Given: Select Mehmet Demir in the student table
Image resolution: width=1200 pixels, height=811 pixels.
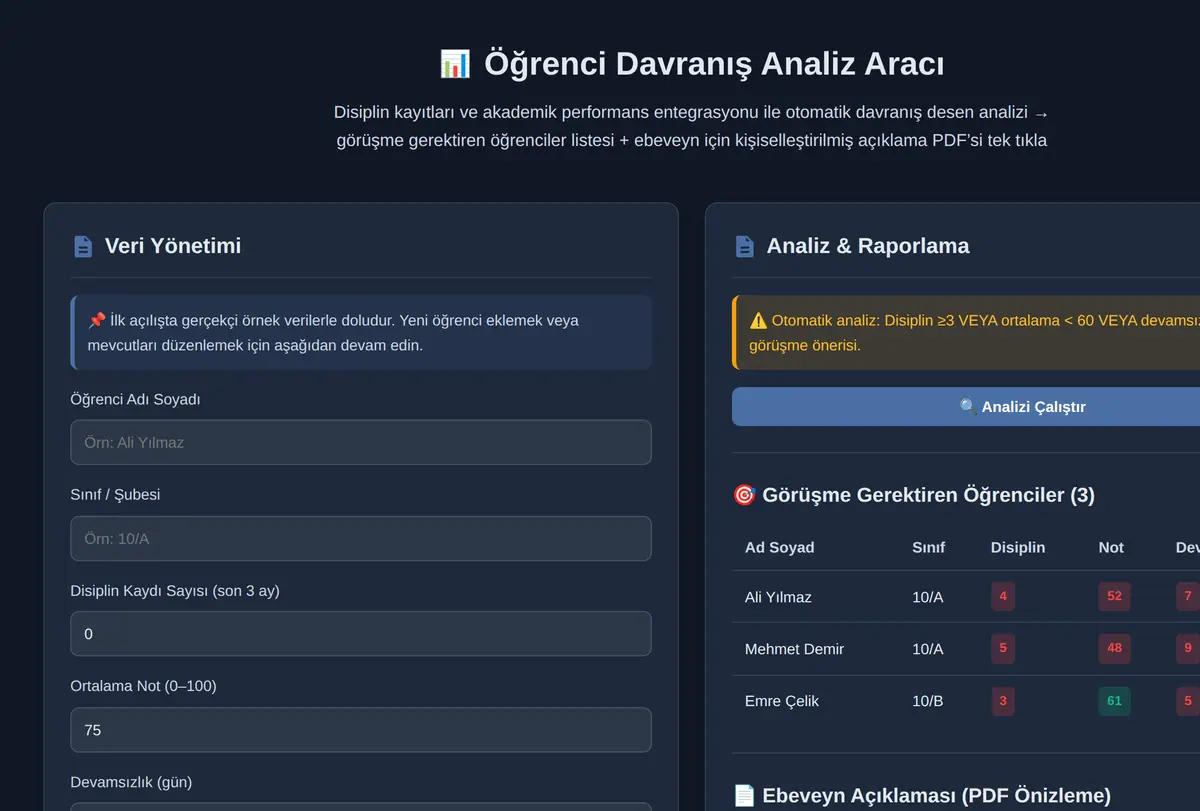Looking at the screenshot, I should point(794,649).
